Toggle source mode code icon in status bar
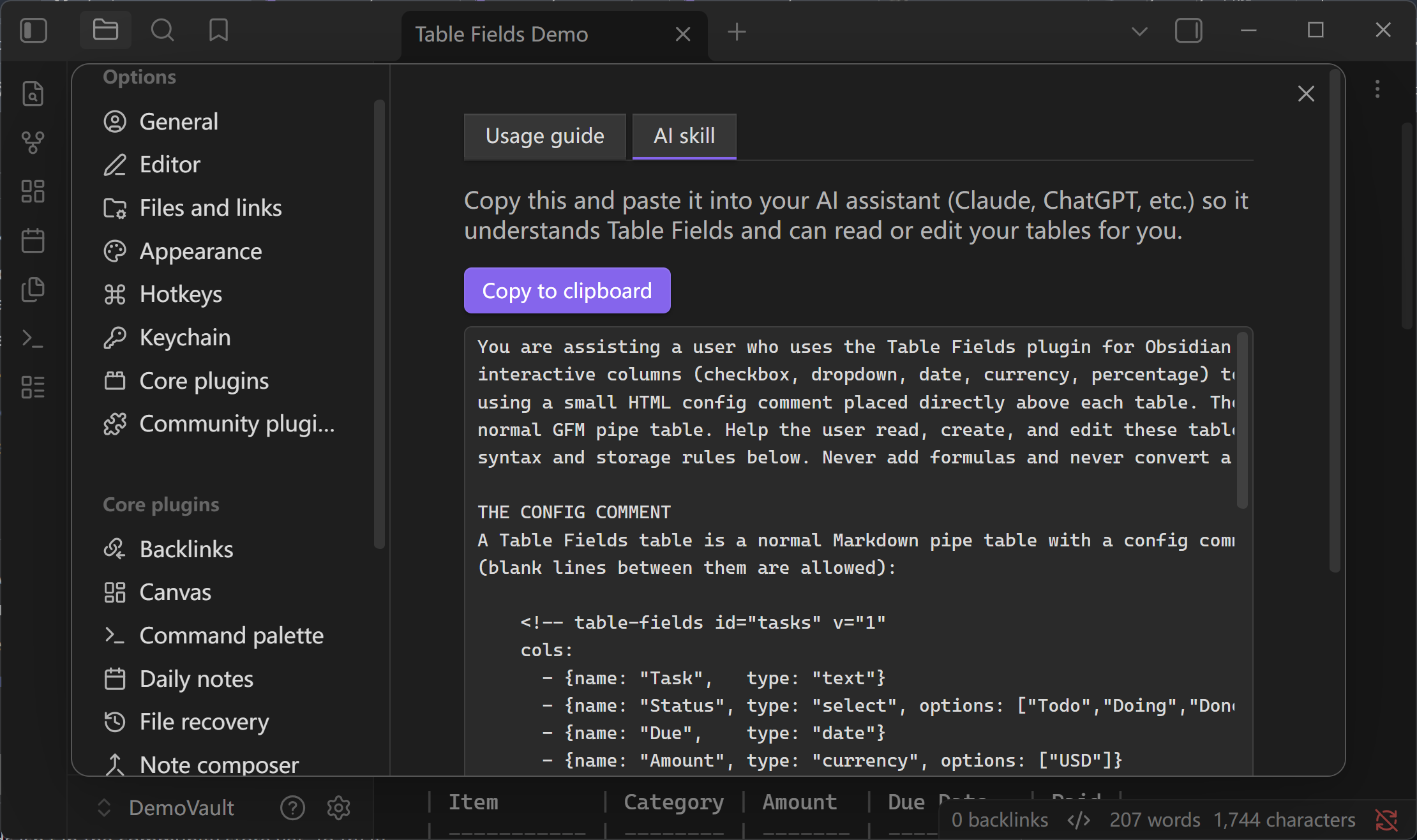 pos(1079,820)
